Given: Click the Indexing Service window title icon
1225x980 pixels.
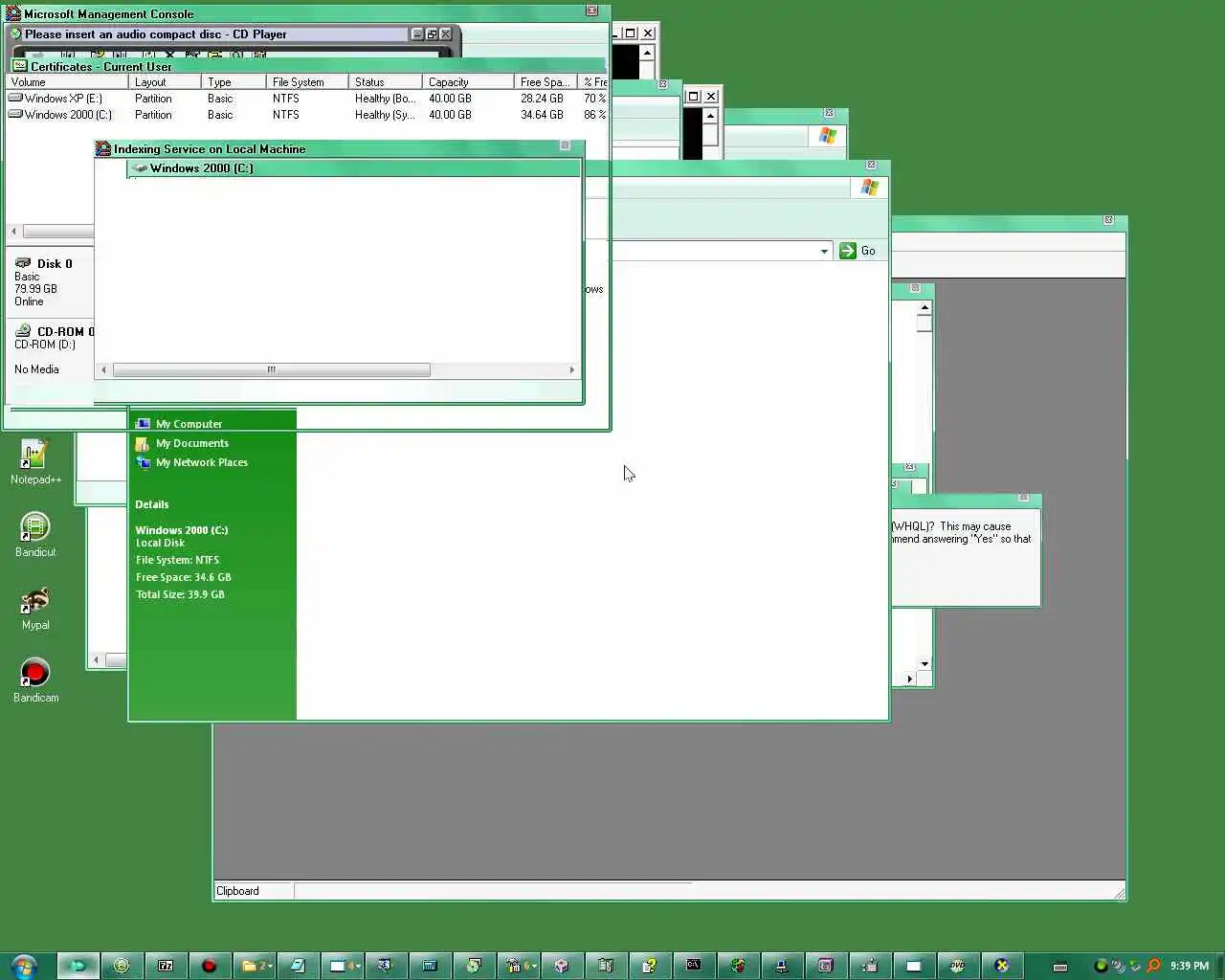Looking at the screenshot, I should pyautogui.click(x=103, y=148).
